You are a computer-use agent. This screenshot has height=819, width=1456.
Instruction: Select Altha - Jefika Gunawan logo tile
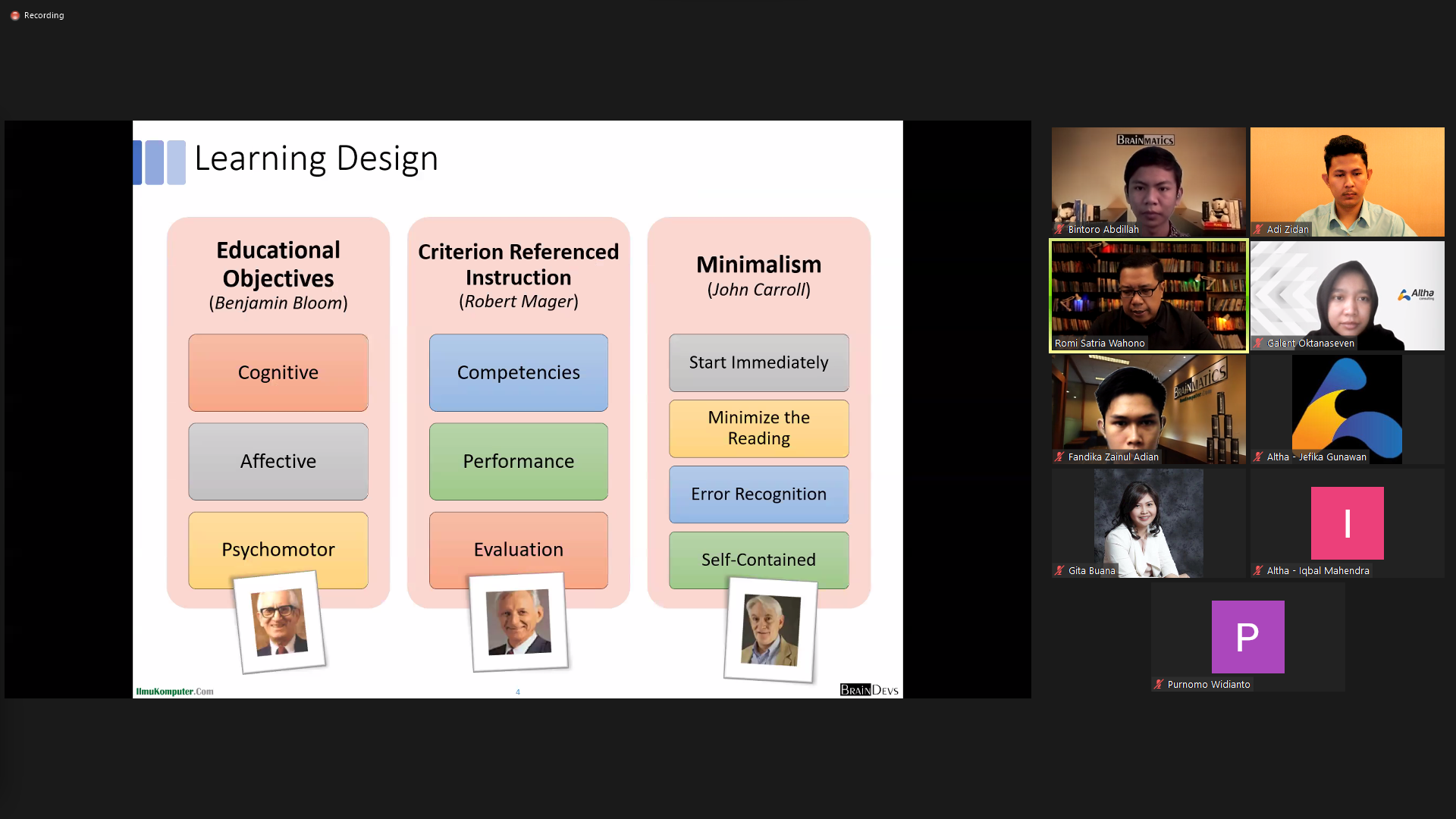point(1347,408)
